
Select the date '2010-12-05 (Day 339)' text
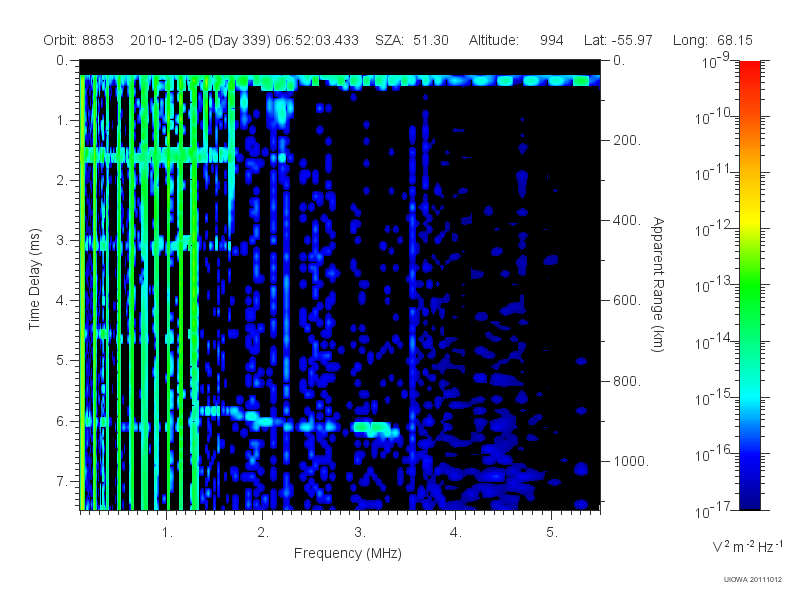pyautogui.click(x=201, y=40)
